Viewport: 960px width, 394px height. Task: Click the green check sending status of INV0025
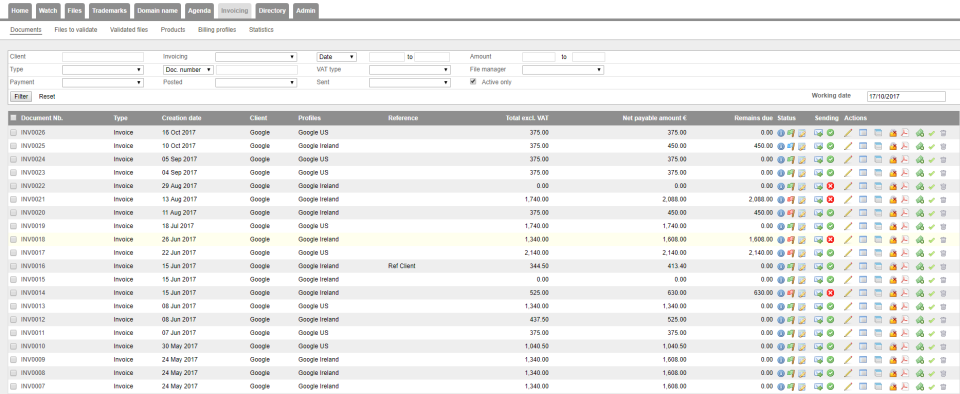click(x=830, y=146)
